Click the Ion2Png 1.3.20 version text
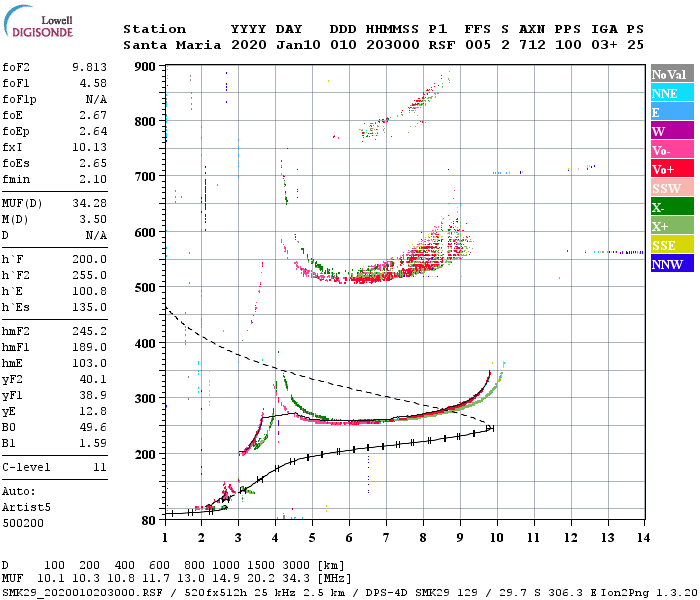The width and height of the screenshot is (700, 600). coord(649,592)
